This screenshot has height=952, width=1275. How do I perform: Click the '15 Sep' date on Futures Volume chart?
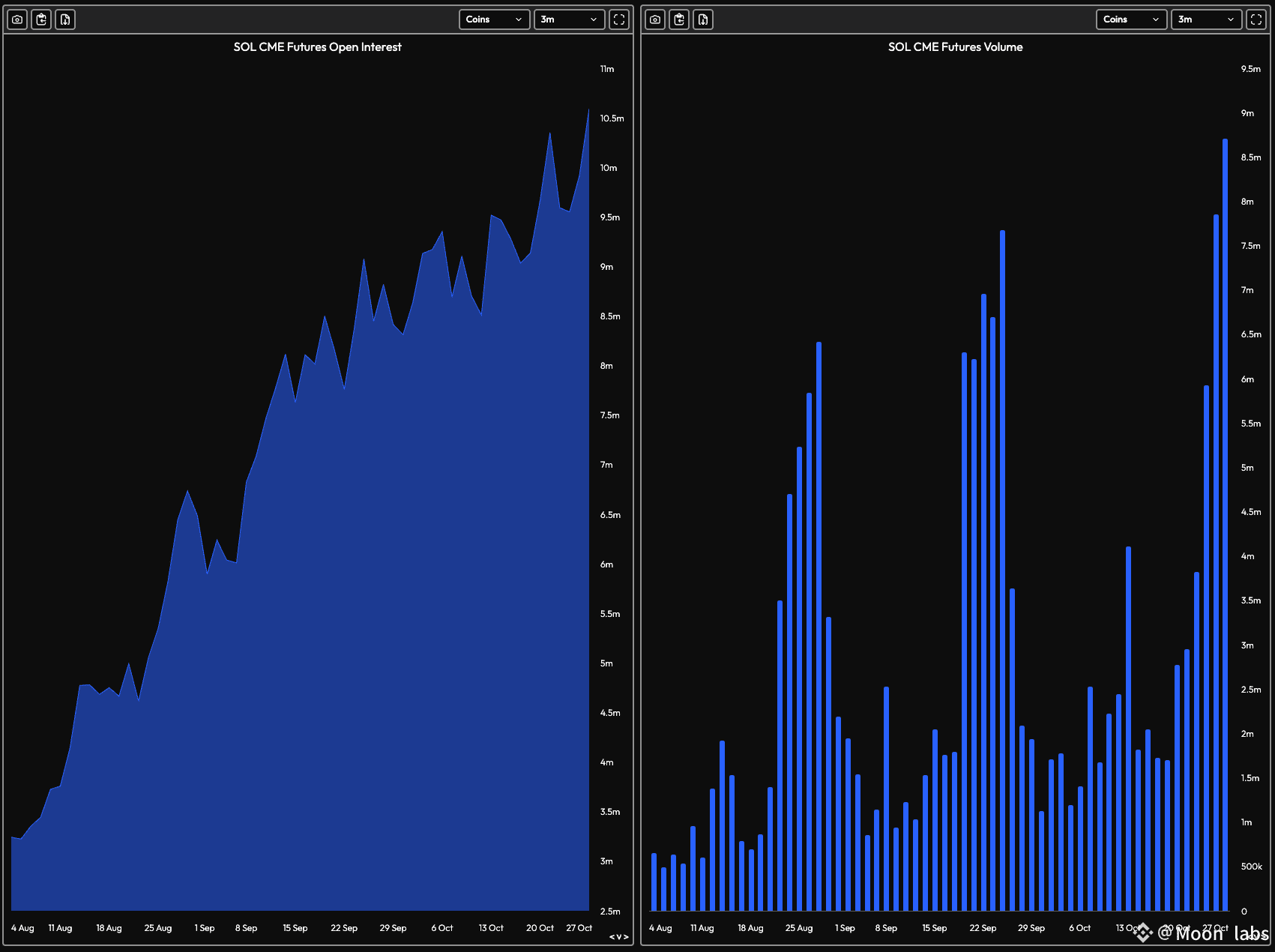click(x=935, y=928)
